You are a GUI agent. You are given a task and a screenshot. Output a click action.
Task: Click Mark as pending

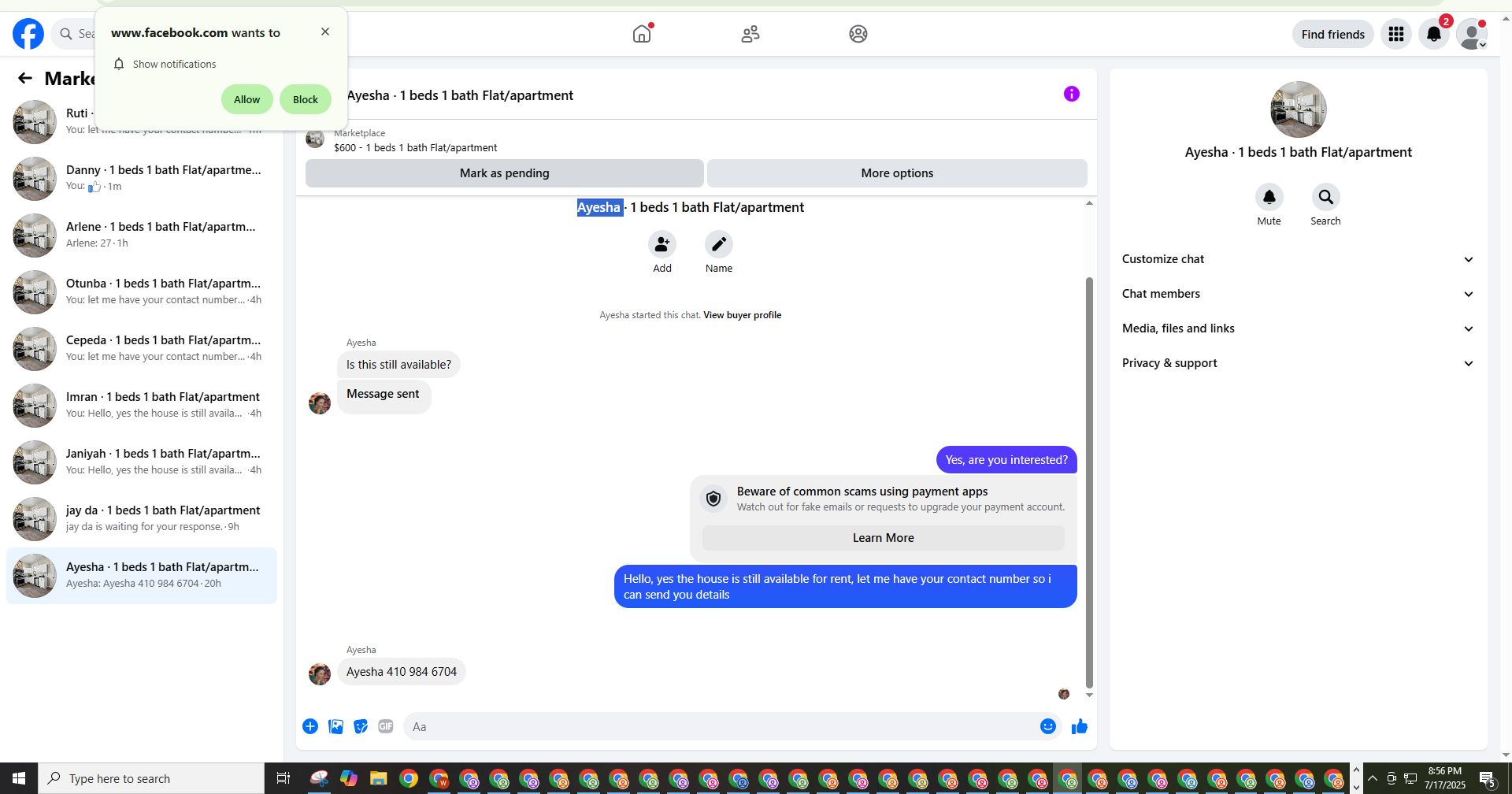pyautogui.click(x=505, y=173)
